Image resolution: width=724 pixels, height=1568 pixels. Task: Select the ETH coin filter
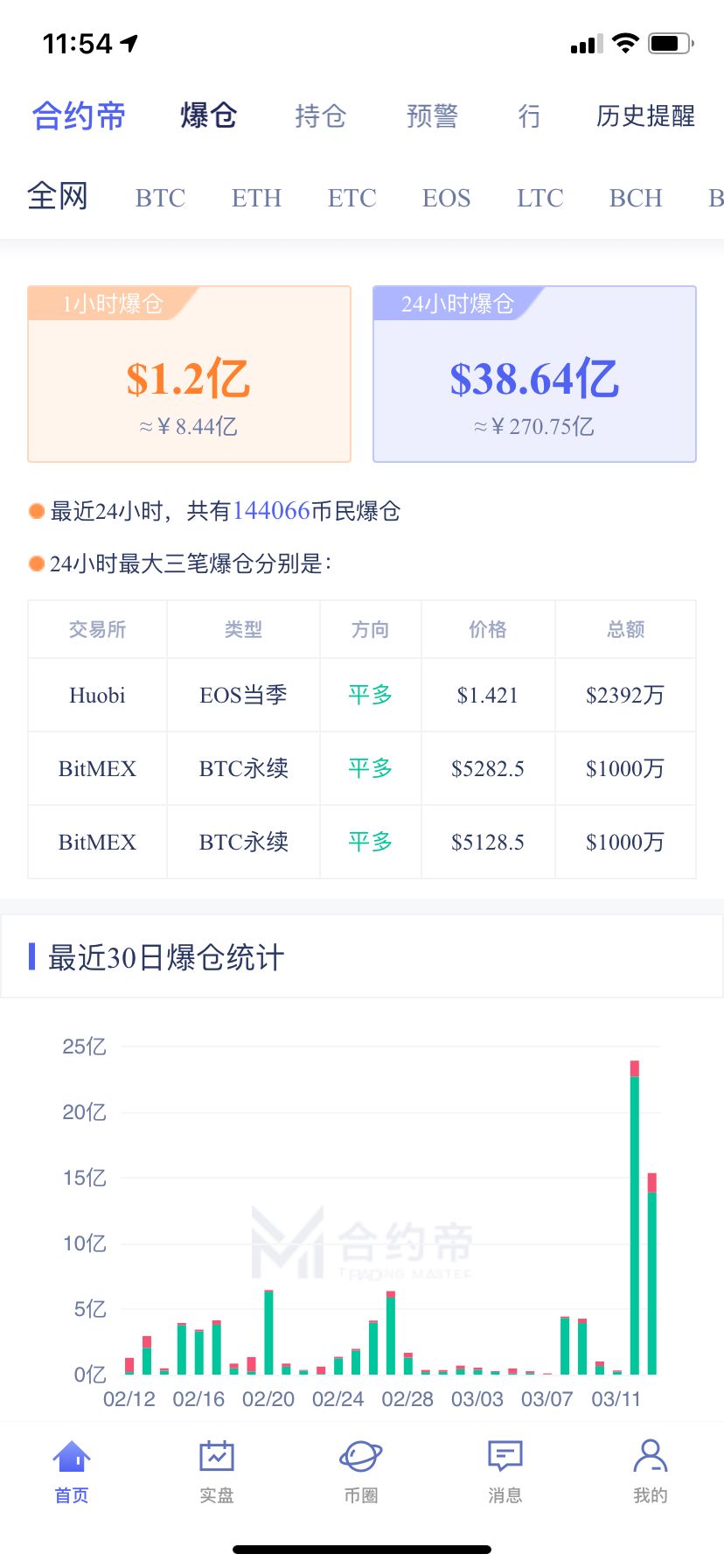pyautogui.click(x=256, y=198)
